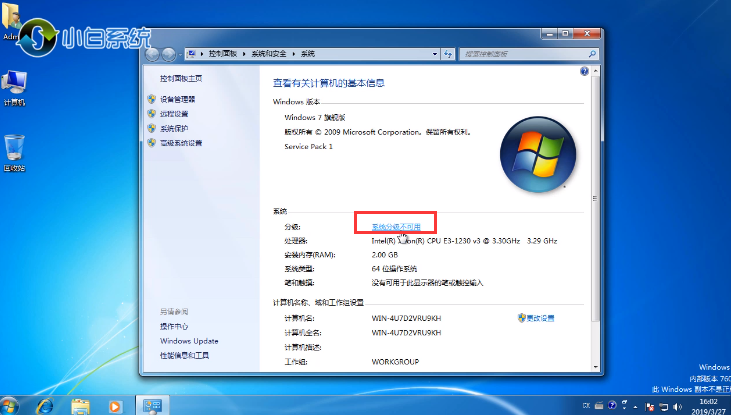Click the "64 位操作系统" system type value
The height and width of the screenshot is (415, 731).
click(394, 269)
